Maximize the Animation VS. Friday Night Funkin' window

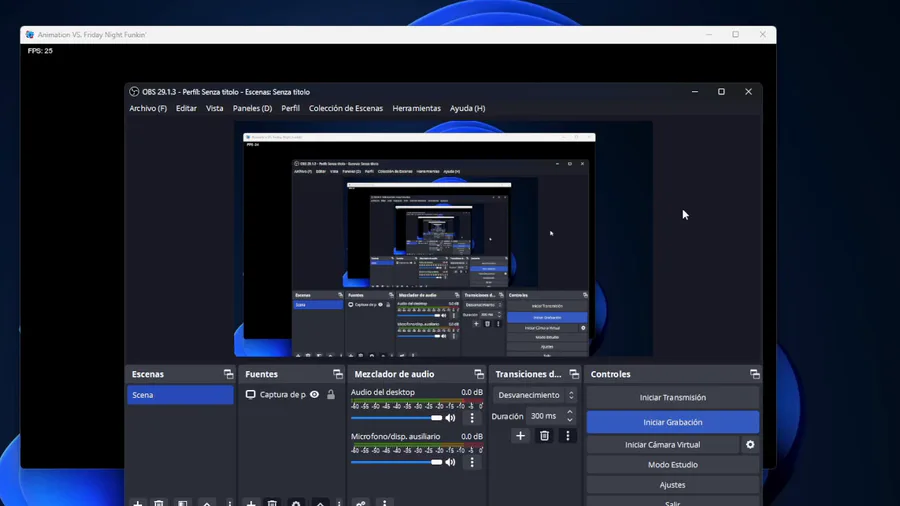(x=735, y=34)
